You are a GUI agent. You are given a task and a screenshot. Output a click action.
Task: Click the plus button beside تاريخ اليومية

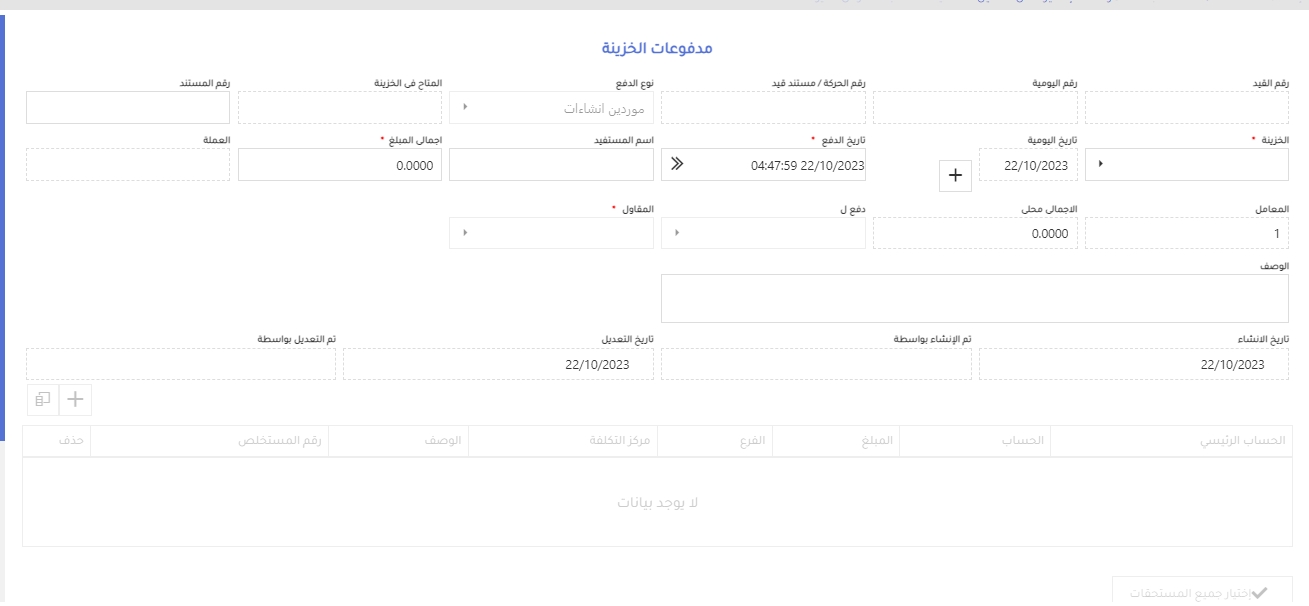pyautogui.click(x=954, y=175)
